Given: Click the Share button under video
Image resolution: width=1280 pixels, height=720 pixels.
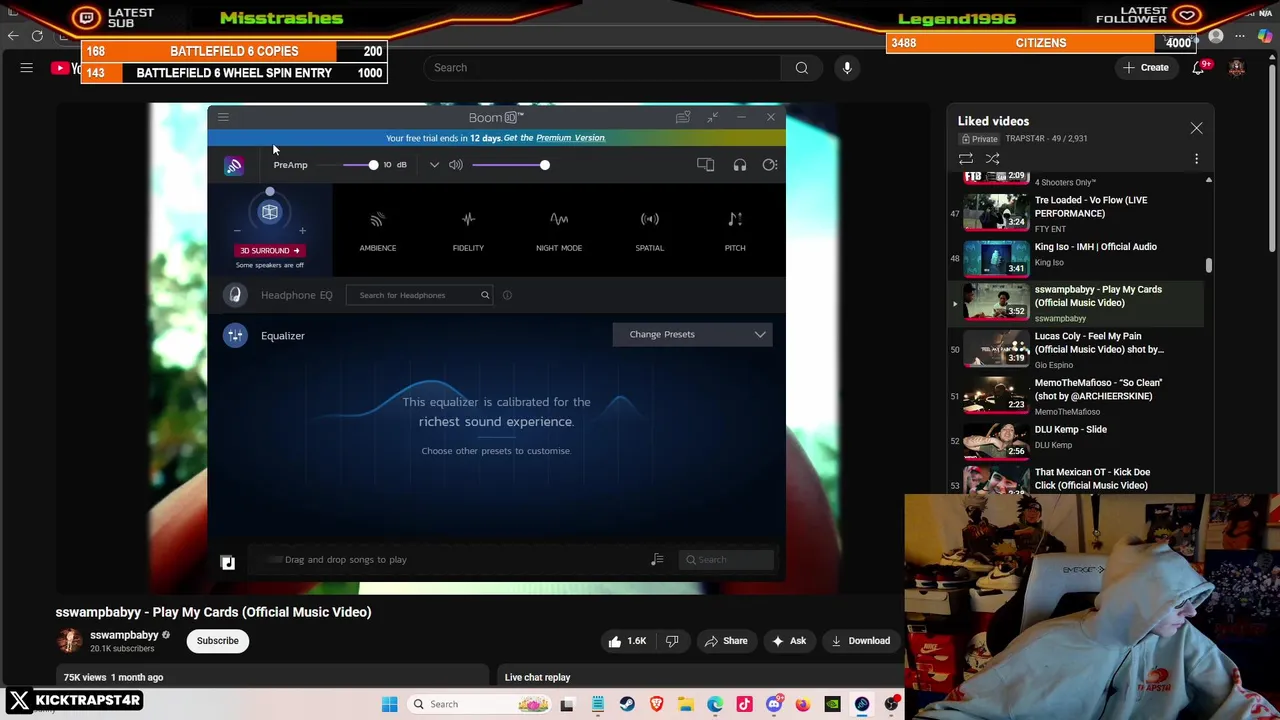Looking at the screenshot, I should click(726, 641).
